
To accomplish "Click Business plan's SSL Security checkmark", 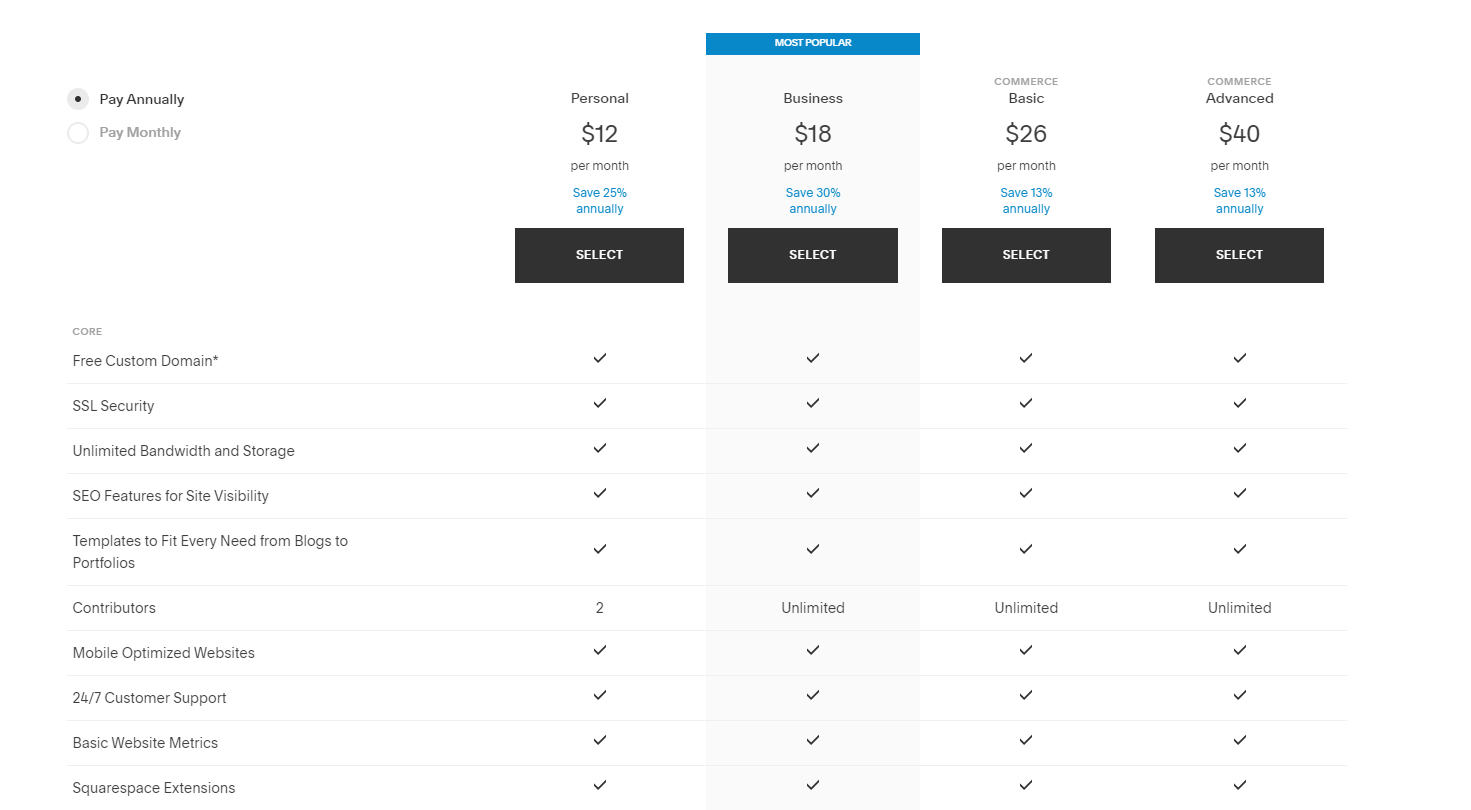I will coord(813,403).
